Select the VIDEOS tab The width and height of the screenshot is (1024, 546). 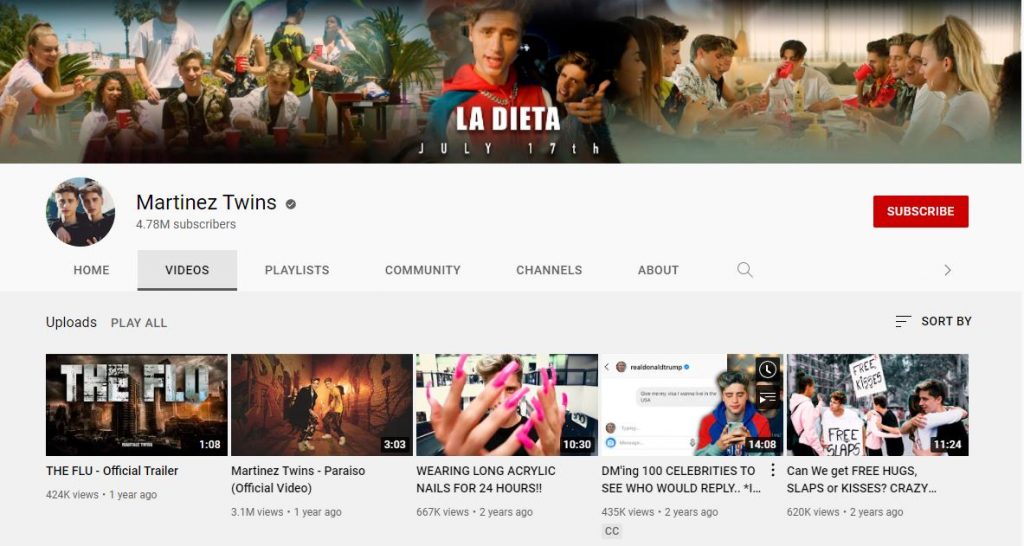click(187, 270)
